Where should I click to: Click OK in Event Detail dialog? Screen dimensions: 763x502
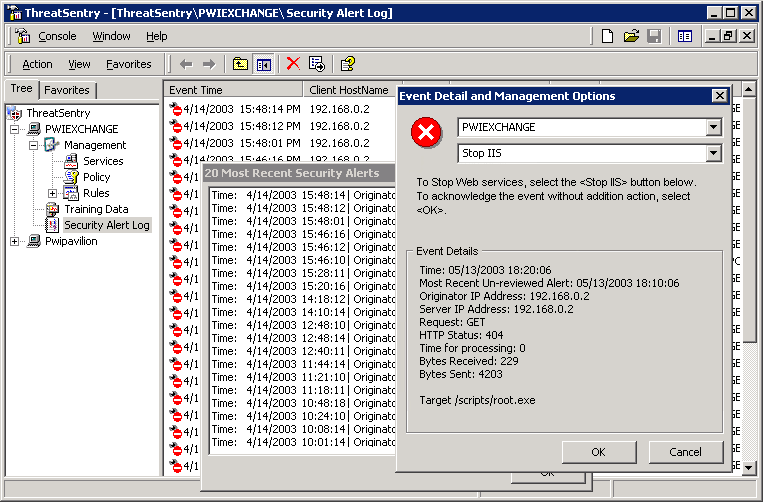pos(599,452)
